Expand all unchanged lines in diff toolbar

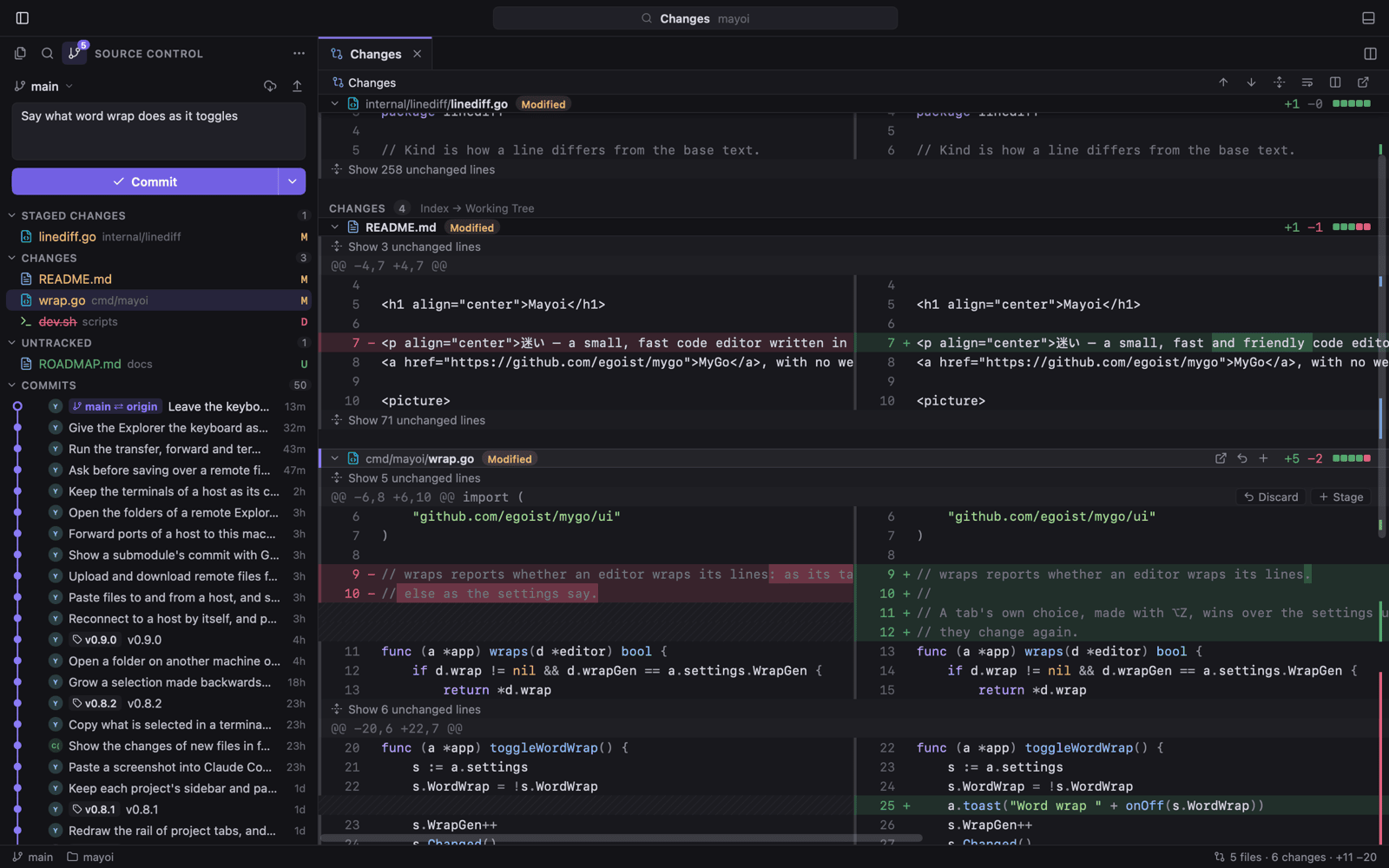click(1279, 82)
